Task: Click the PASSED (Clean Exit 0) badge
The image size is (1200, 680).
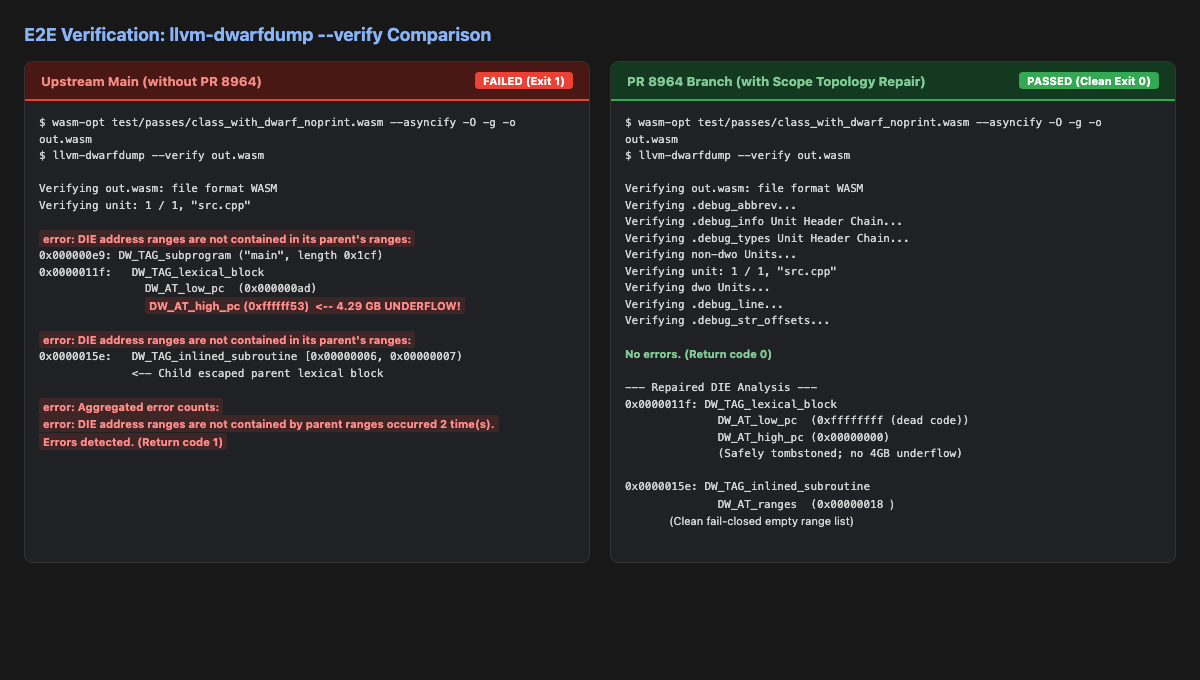Action: click(x=1088, y=81)
